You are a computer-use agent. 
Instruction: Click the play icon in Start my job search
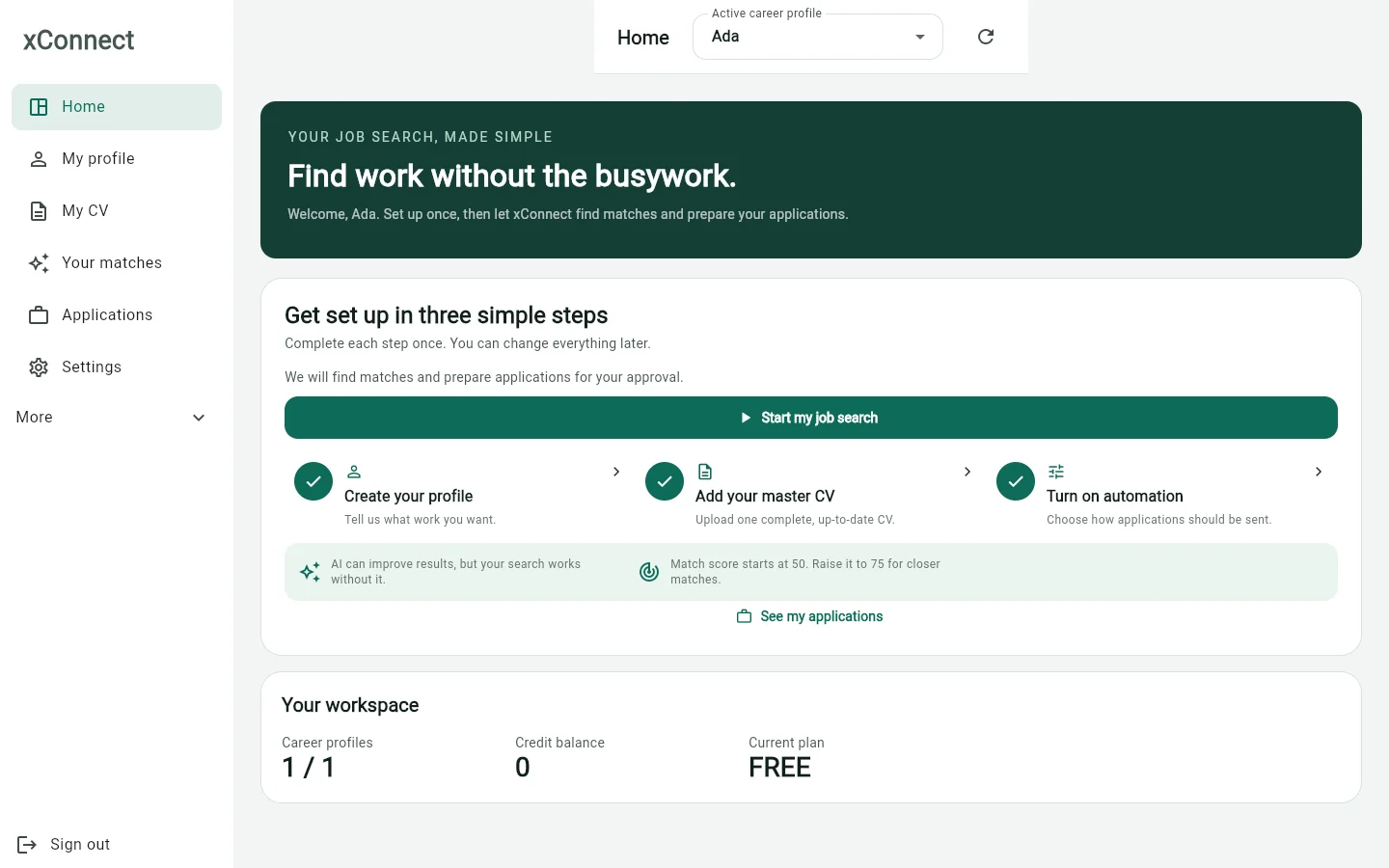(x=746, y=418)
